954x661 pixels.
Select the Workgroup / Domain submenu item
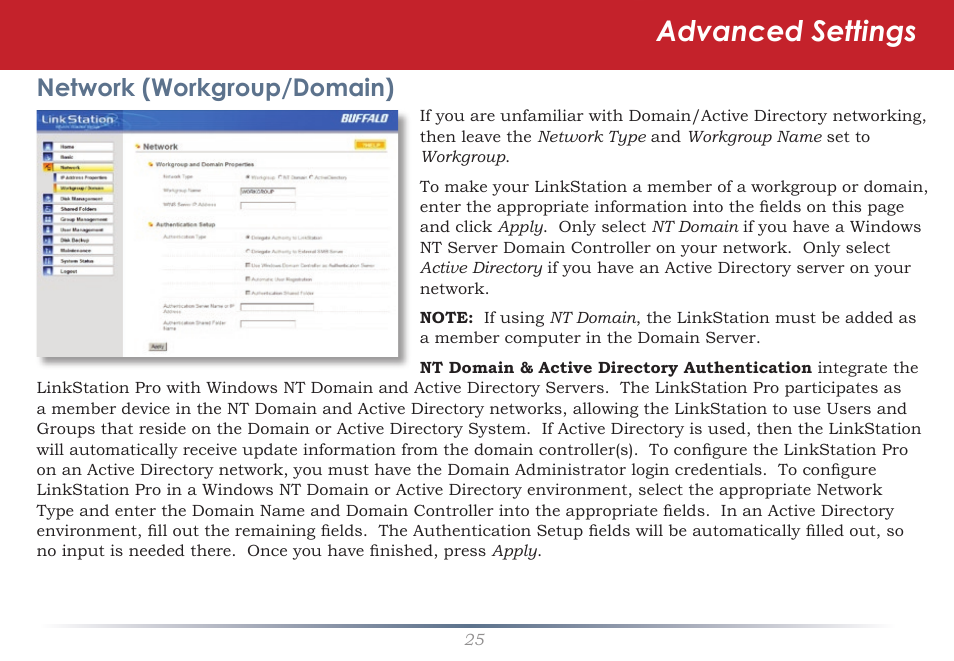pos(84,188)
